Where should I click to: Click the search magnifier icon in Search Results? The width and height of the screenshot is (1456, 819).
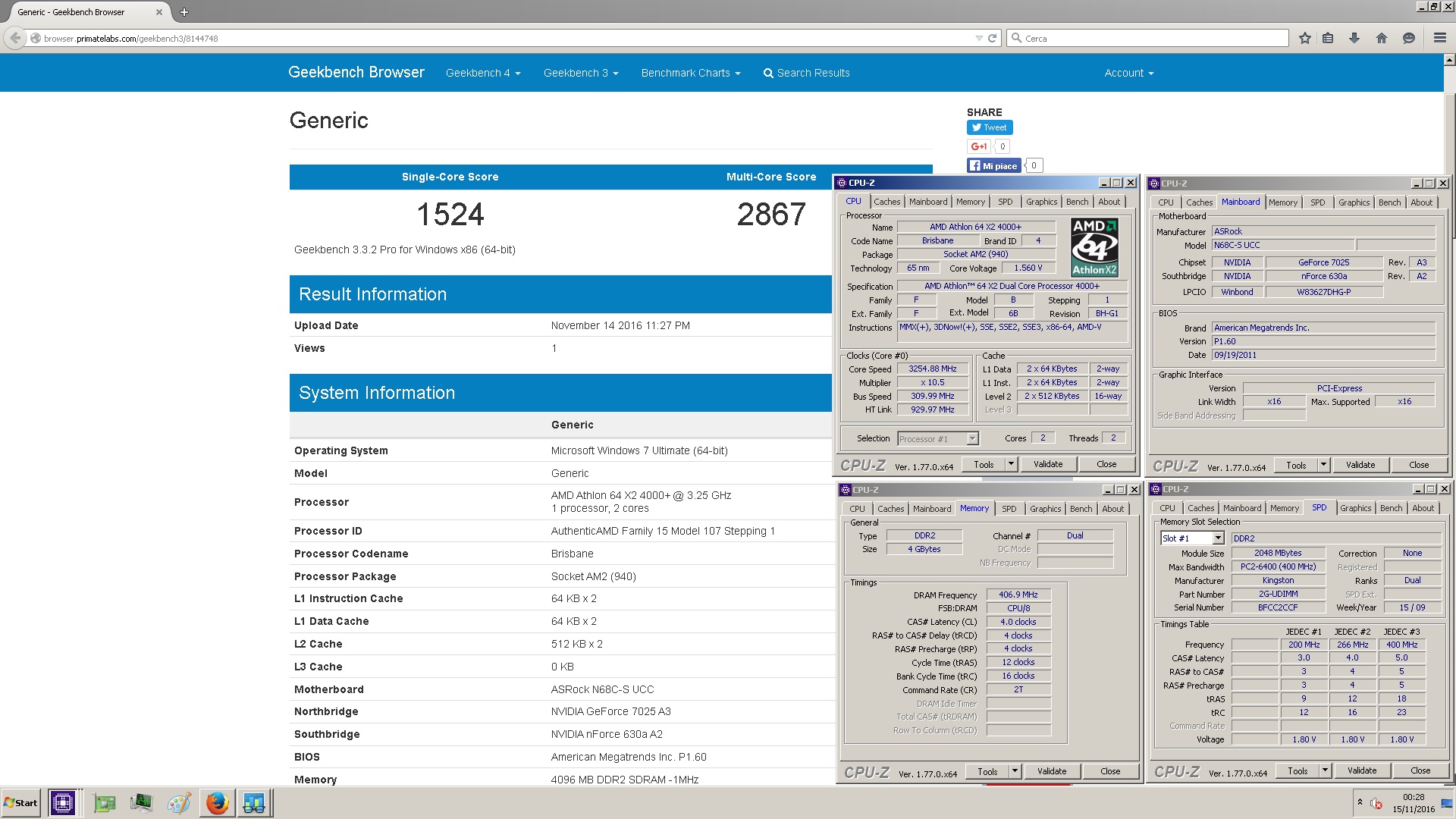point(768,74)
